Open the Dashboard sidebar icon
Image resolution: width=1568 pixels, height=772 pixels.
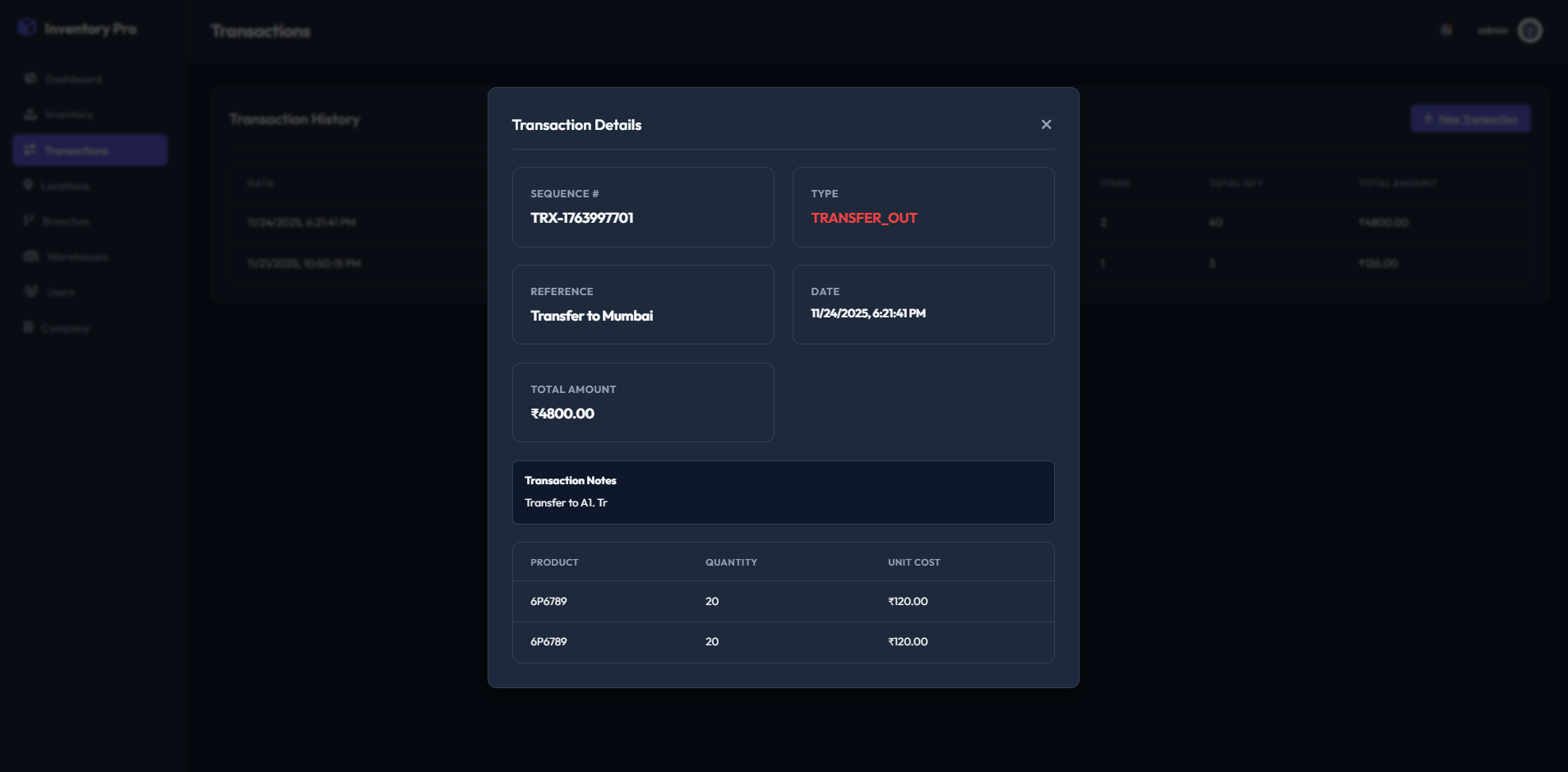(30, 78)
